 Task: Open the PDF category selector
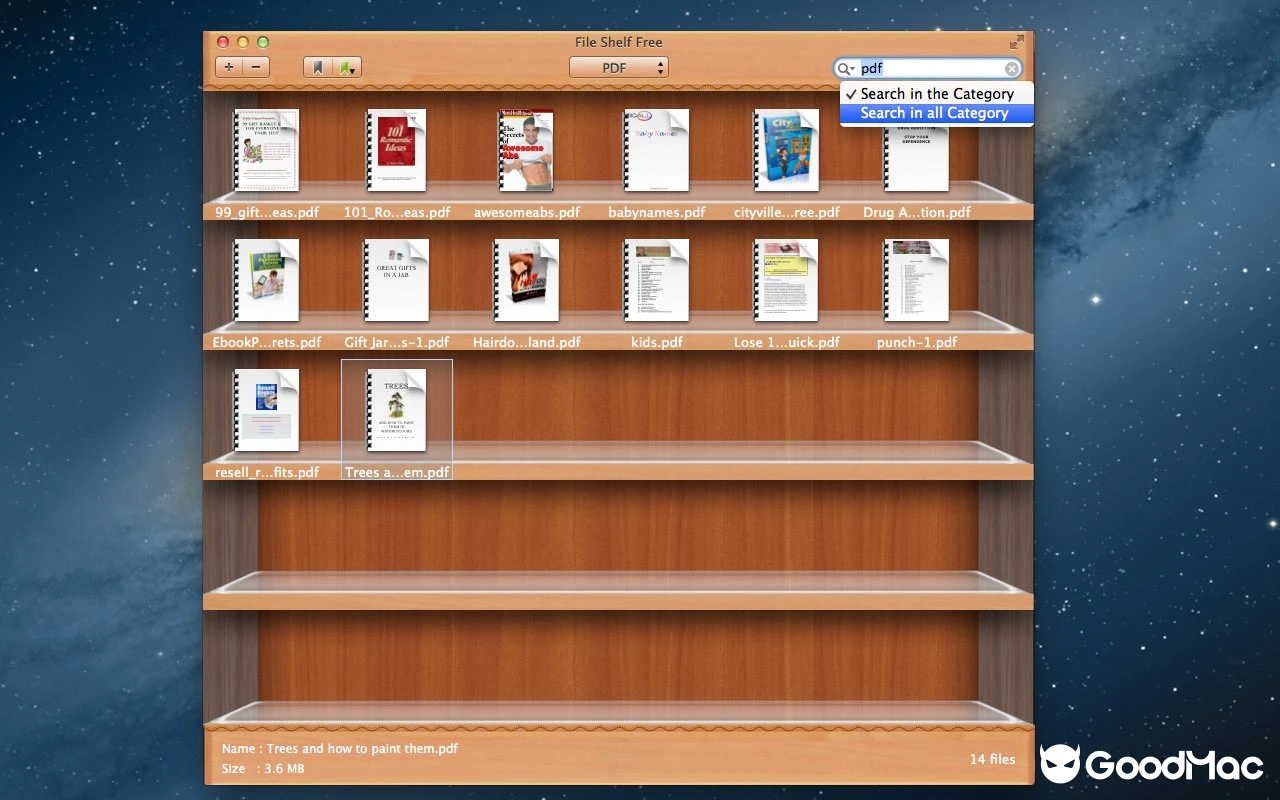[x=619, y=67]
